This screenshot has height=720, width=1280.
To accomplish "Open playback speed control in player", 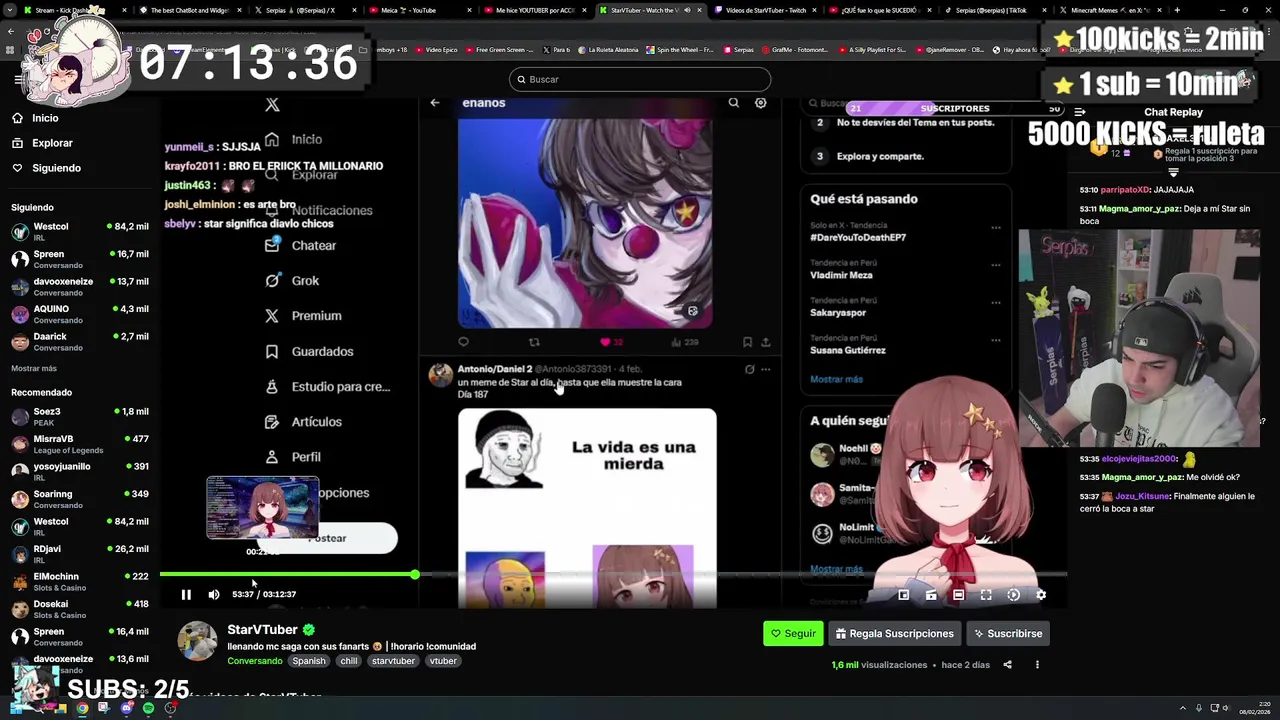I will tap(1013, 595).
